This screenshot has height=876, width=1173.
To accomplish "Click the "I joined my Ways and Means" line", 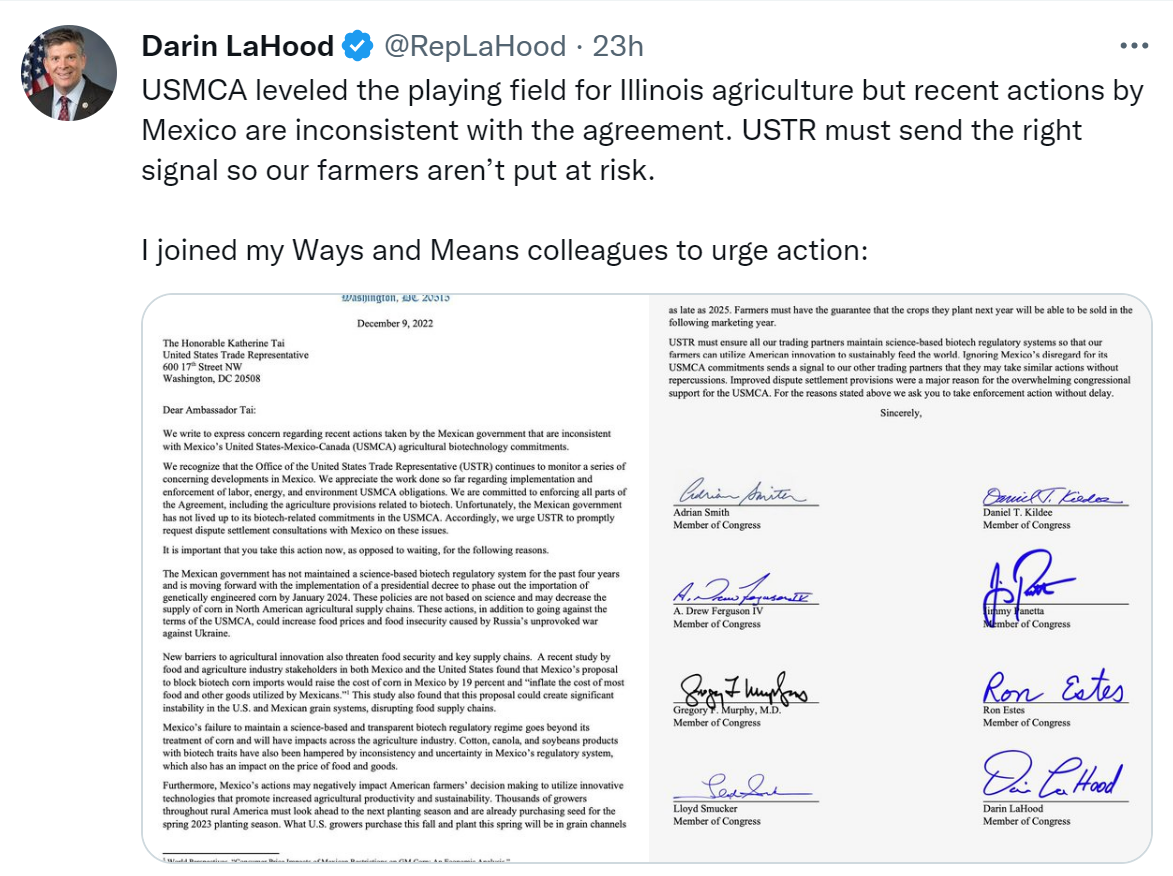I will click(503, 250).
